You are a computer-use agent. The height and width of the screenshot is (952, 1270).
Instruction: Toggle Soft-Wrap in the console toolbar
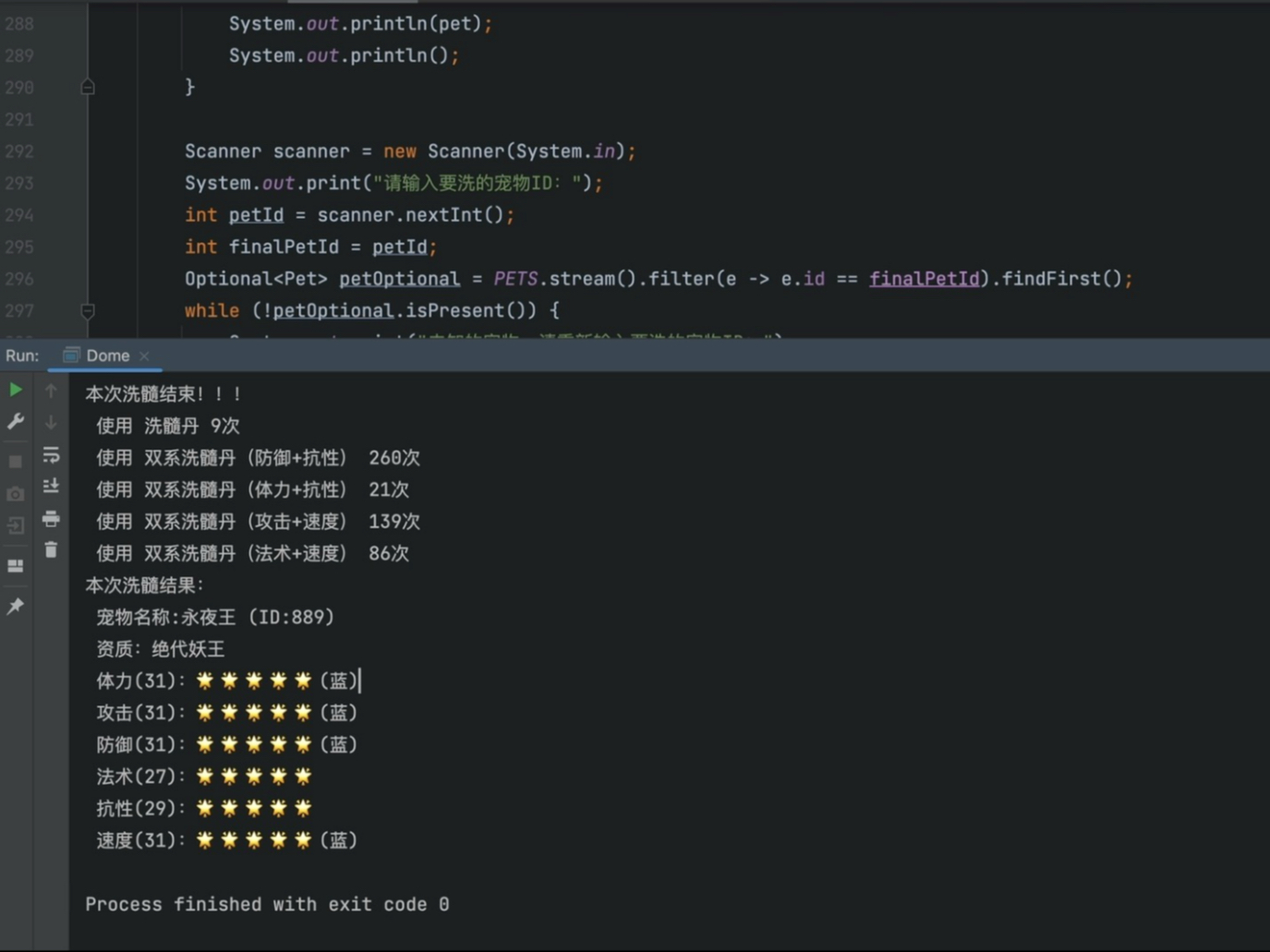[51, 454]
